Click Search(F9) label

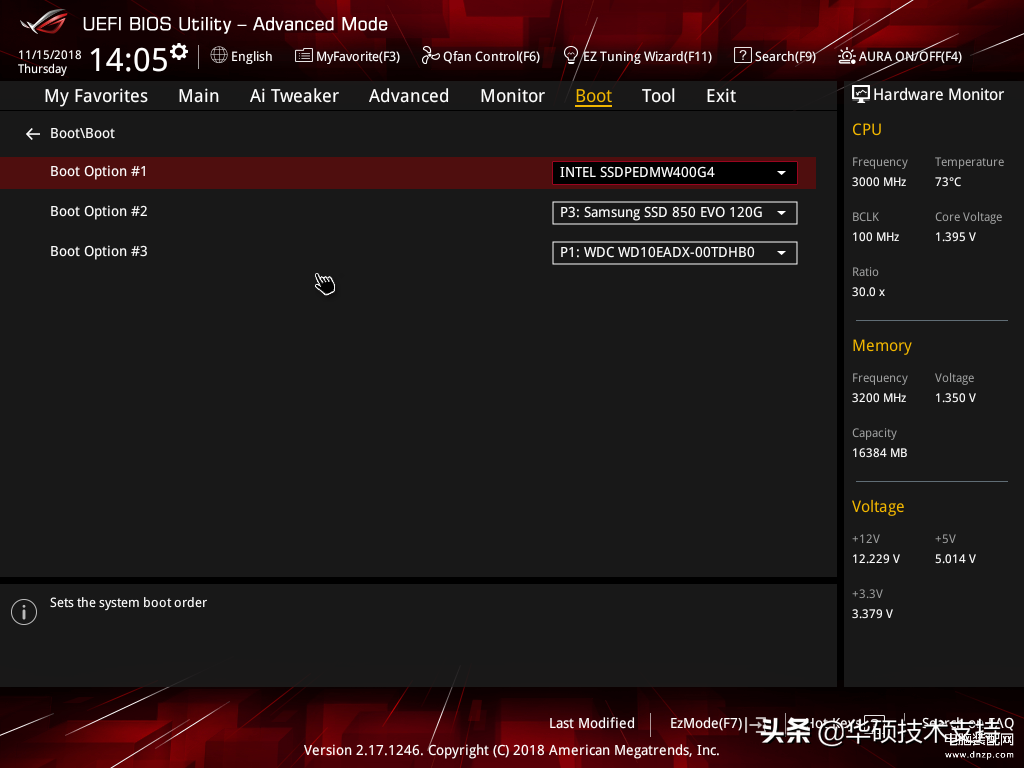tap(786, 56)
